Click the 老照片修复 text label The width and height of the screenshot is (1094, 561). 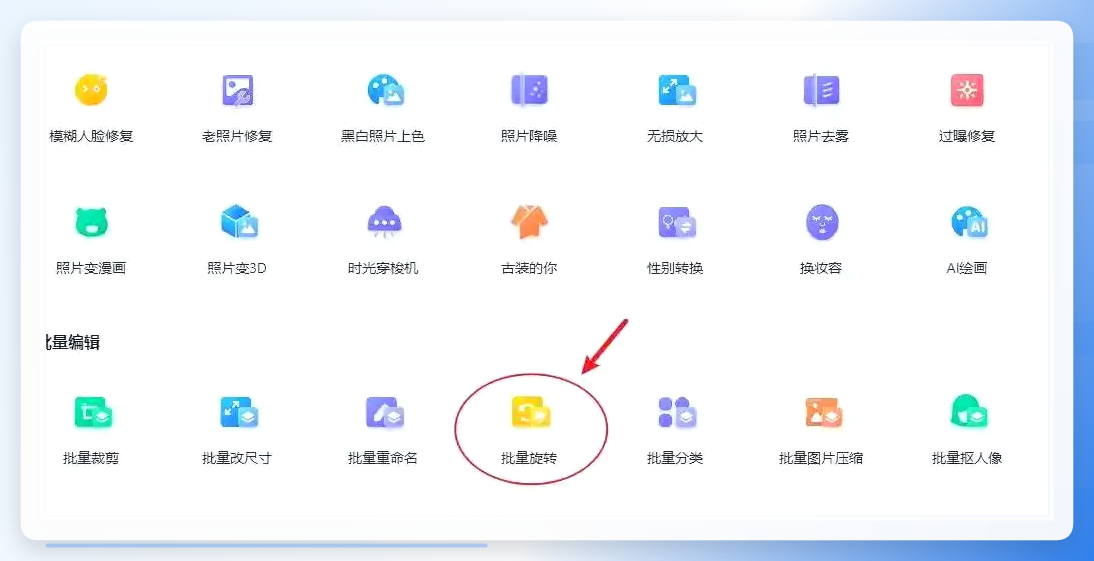pyautogui.click(x=237, y=136)
